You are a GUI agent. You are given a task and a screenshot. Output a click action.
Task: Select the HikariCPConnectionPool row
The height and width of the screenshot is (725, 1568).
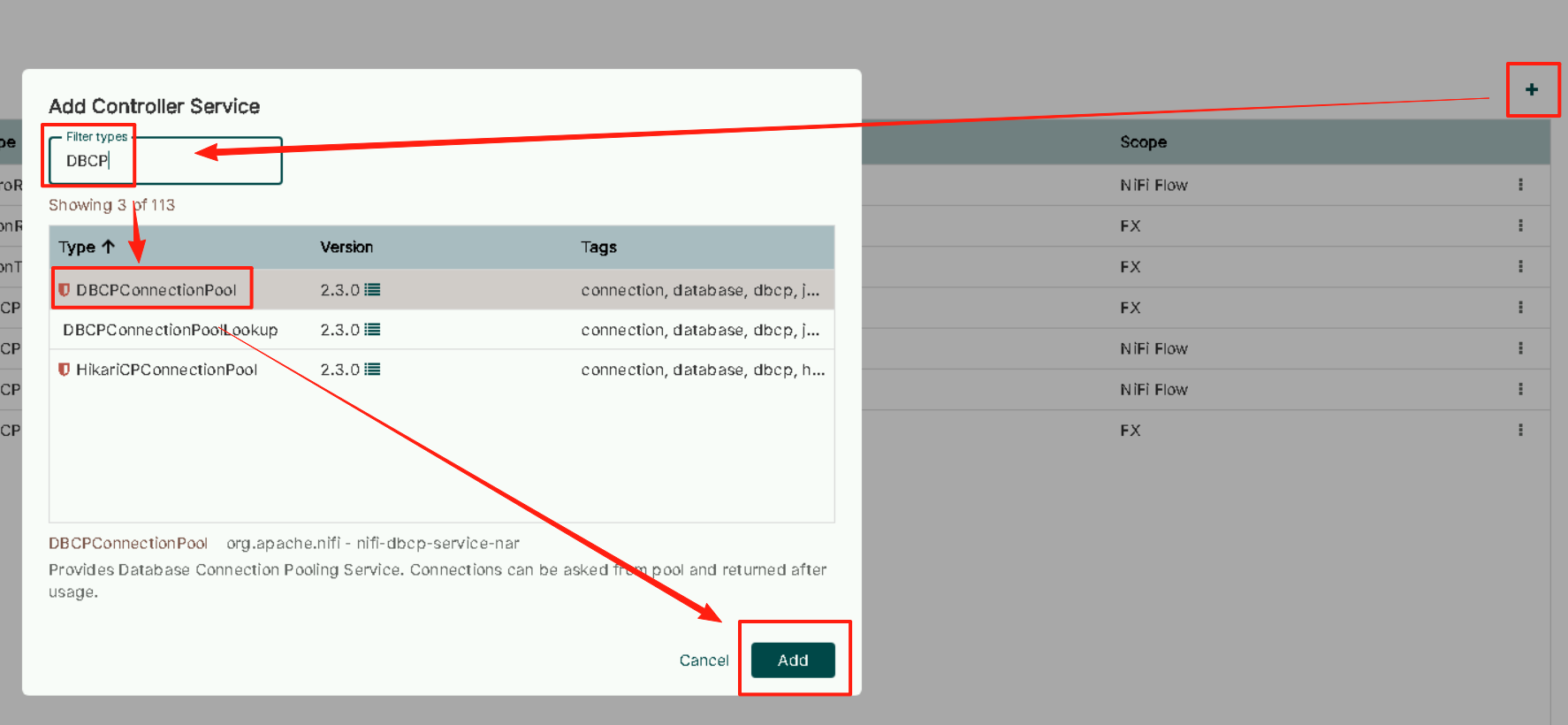pos(442,370)
